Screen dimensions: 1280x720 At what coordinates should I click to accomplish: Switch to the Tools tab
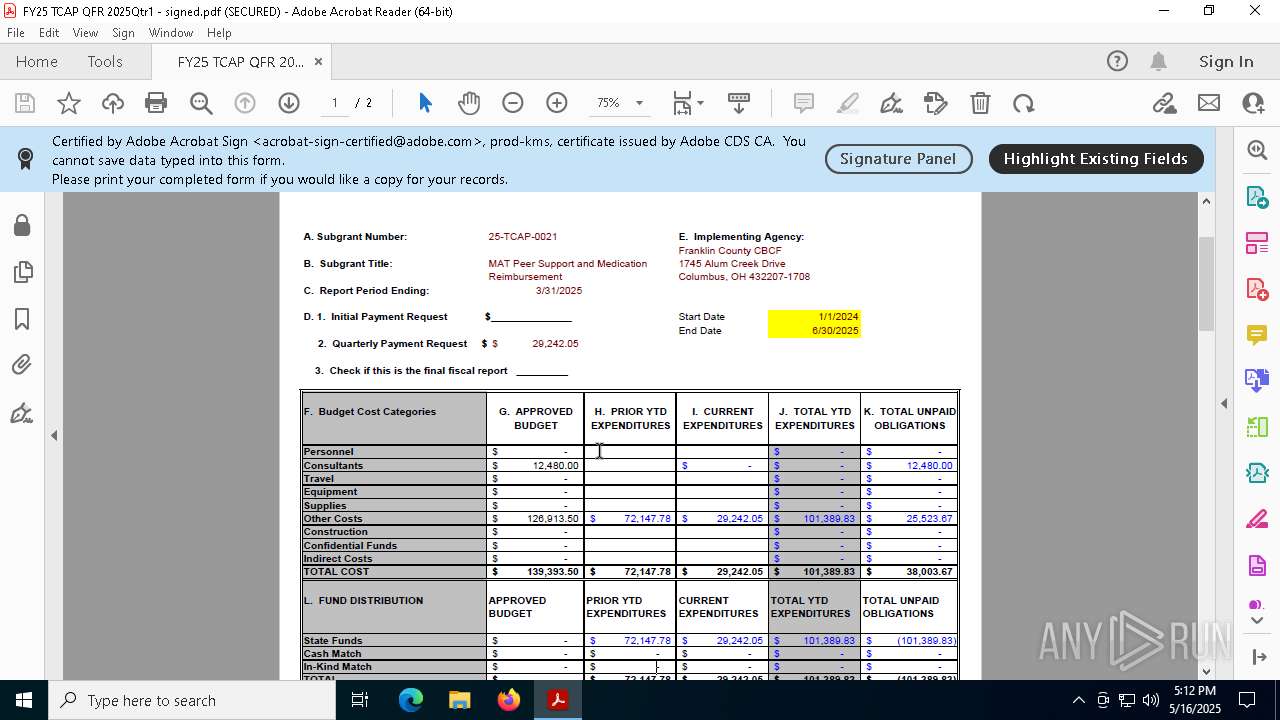(105, 61)
